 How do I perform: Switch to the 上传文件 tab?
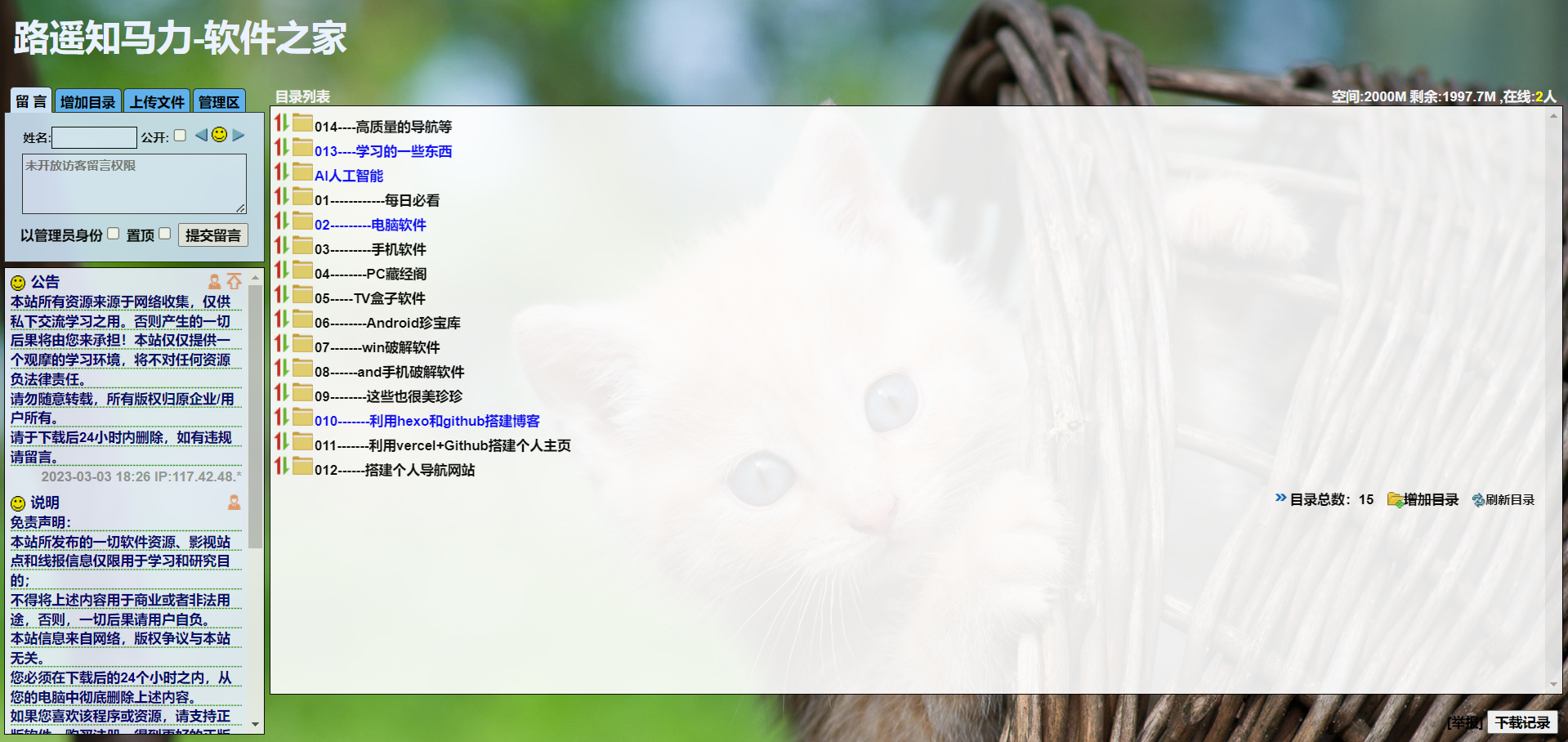point(157,102)
